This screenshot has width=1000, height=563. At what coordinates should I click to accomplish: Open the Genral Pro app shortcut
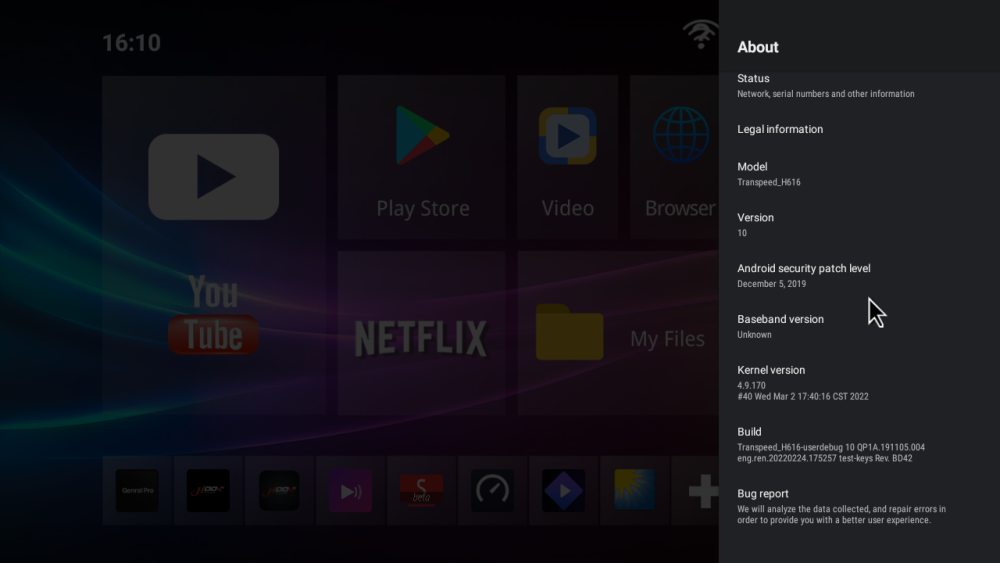pos(137,490)
